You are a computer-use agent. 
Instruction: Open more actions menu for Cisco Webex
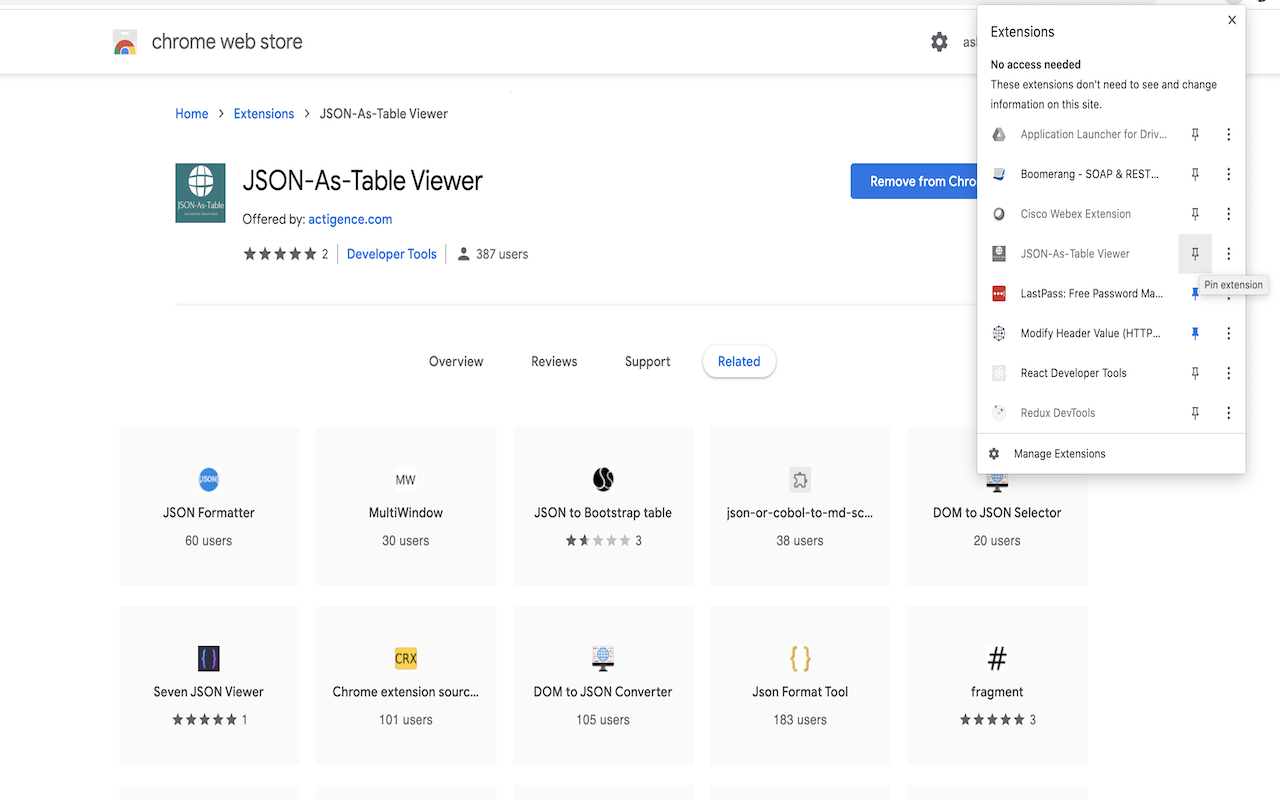[1229, 214]
